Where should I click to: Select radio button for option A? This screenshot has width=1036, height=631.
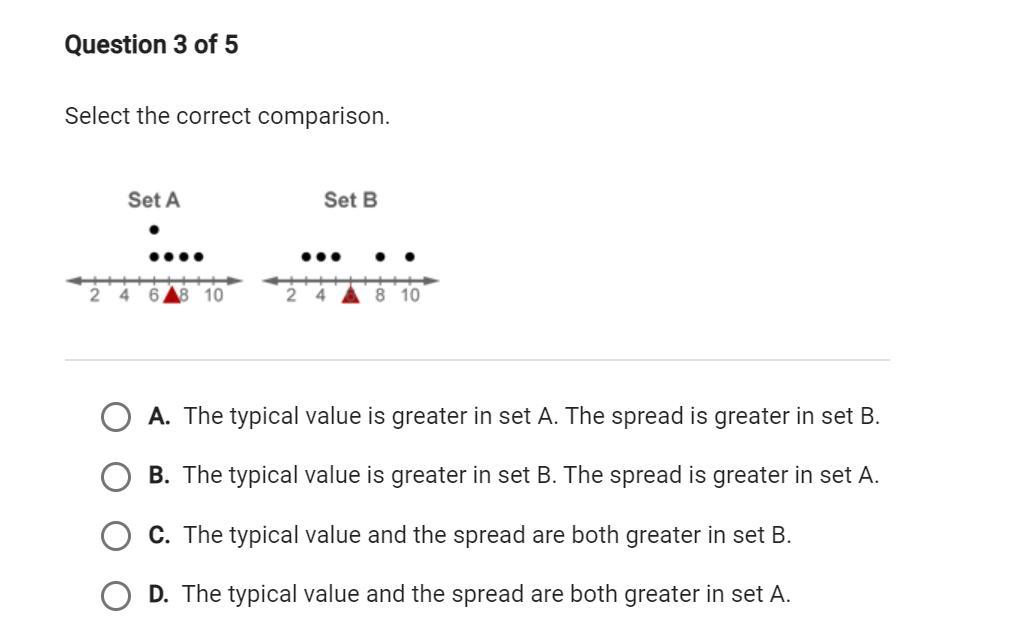tap(116, 417)
